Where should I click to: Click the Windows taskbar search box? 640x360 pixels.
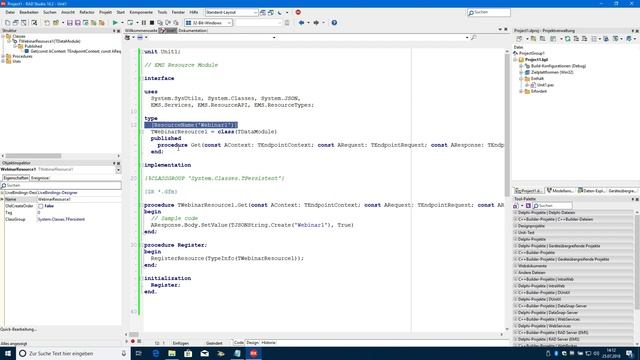(73, 353)
